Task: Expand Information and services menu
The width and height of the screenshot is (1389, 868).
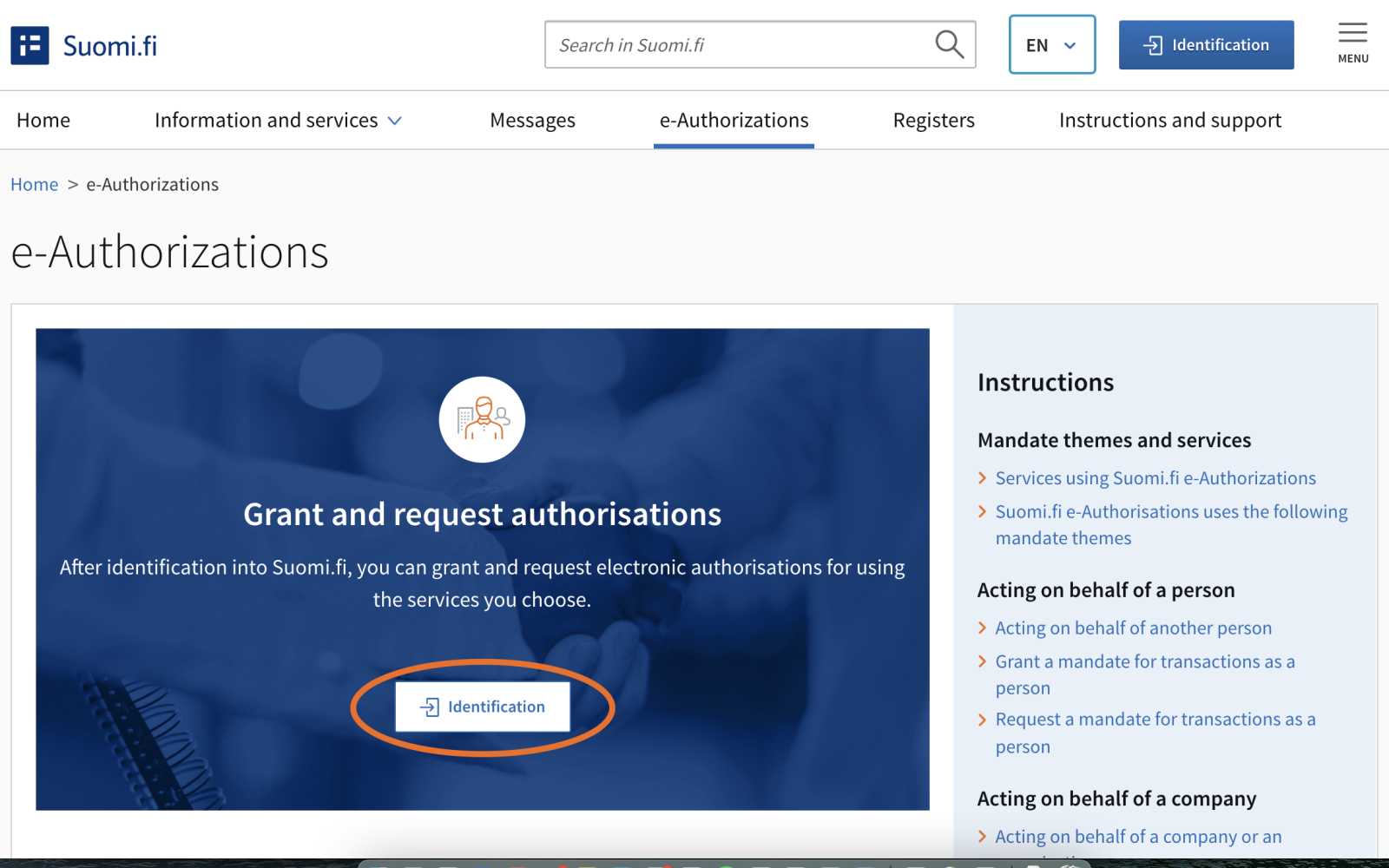Action: coord(278,120)
